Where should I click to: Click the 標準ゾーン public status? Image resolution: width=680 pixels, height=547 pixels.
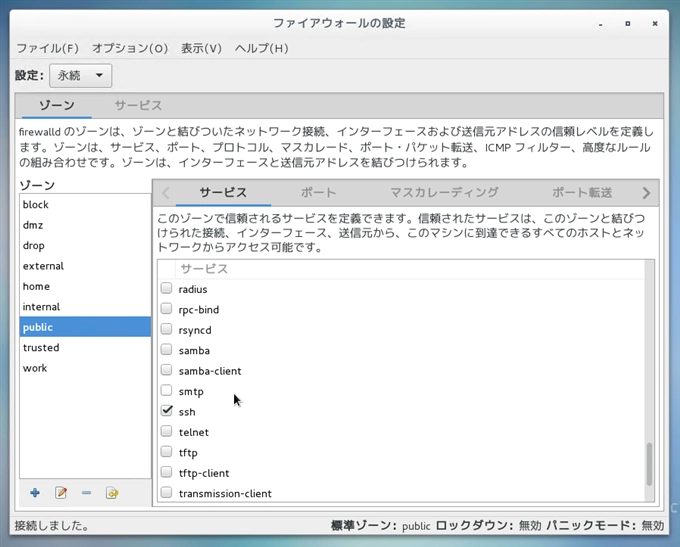(x=380, y=526)
